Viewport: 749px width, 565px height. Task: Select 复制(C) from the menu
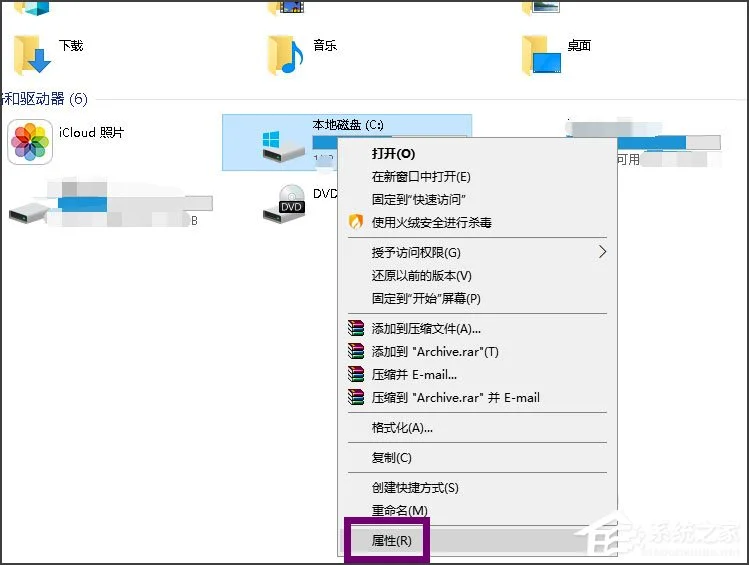(x=477, y=458)
